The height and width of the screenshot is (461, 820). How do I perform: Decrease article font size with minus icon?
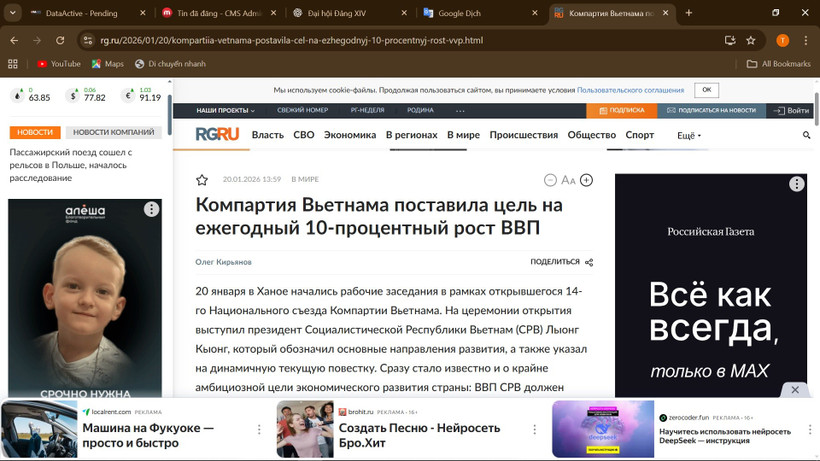point(550,180)
